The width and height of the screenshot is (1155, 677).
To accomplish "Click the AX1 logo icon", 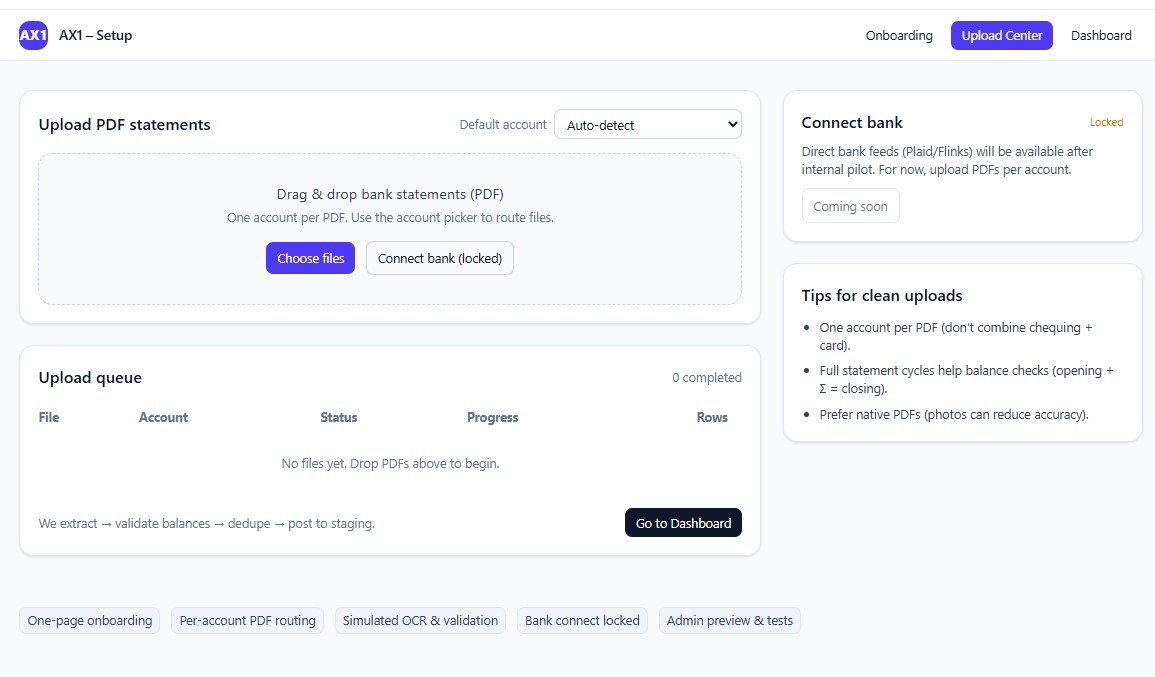I will tap(33, 36).
